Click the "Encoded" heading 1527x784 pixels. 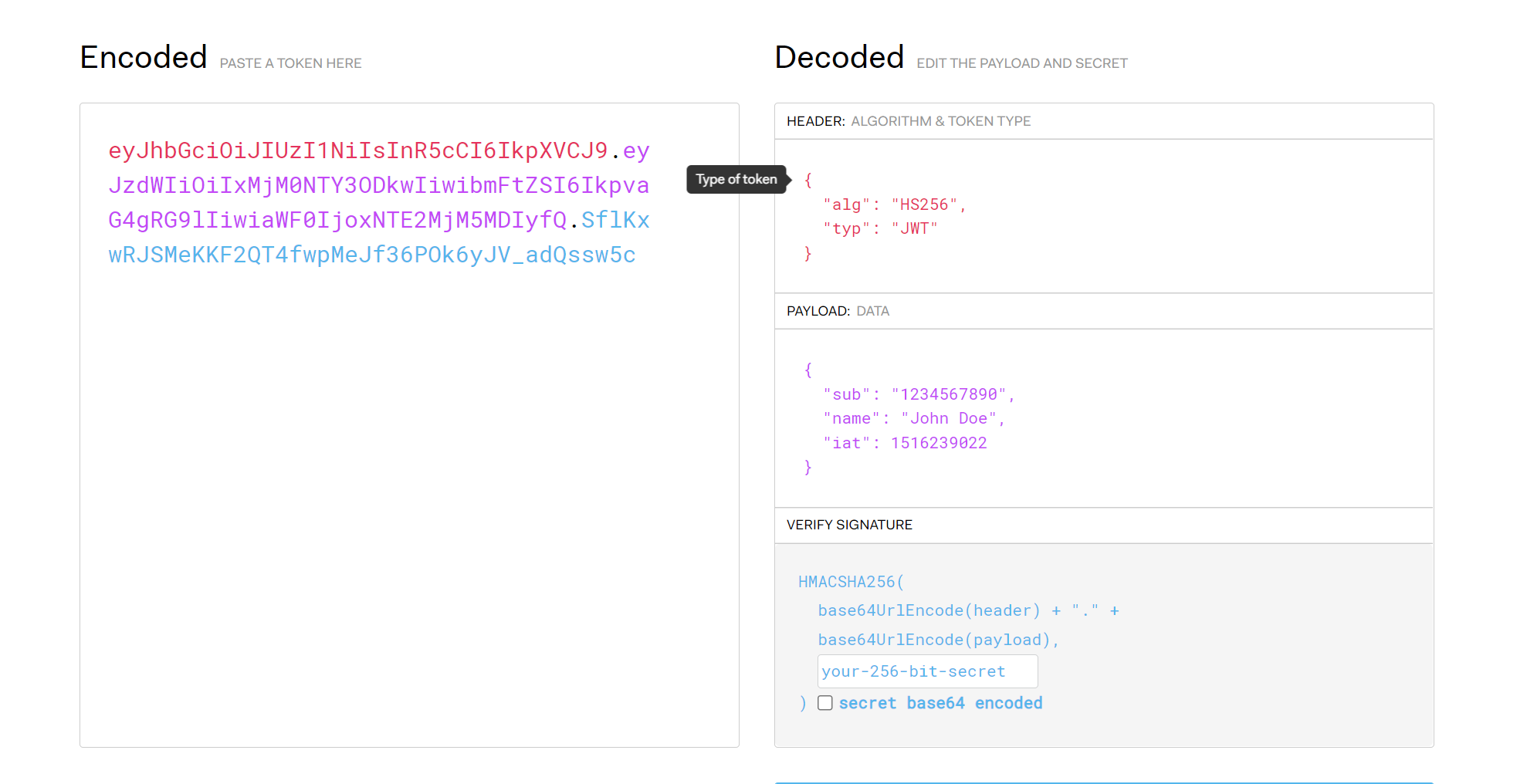coord(144,57)
